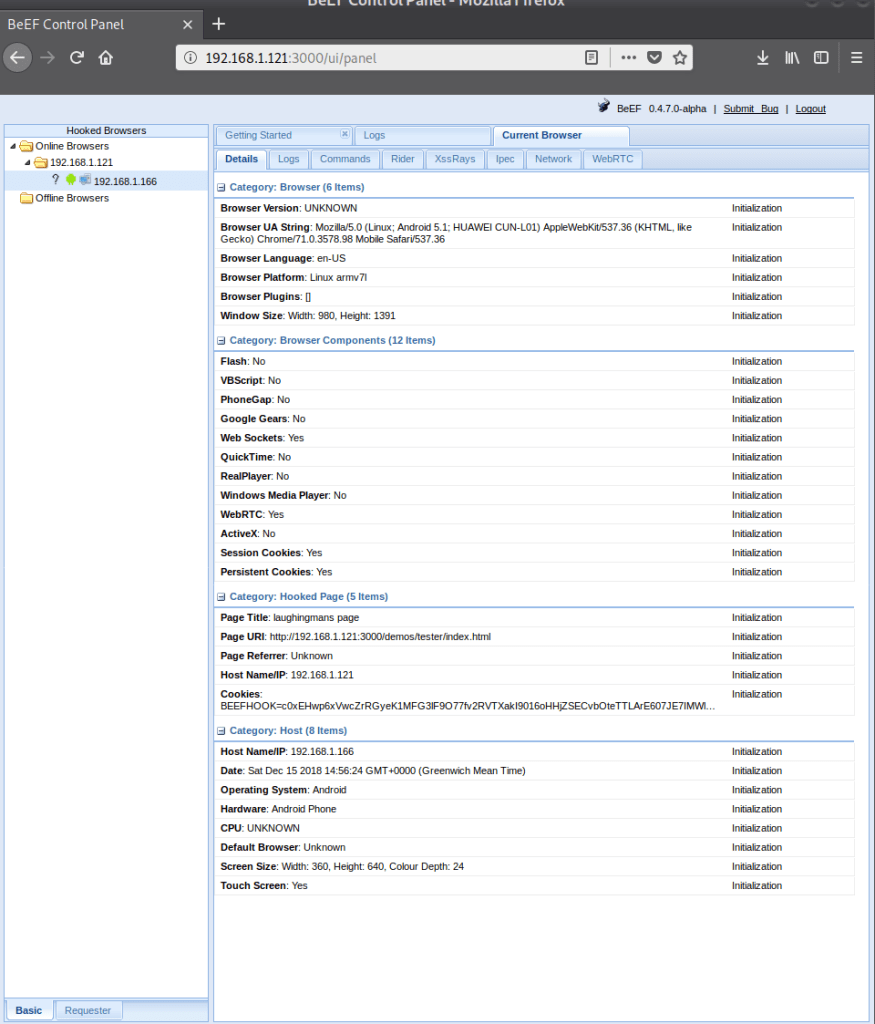The height and width of the screenshot is (1024, 875).
Task: Switch to the Commands tab
Action: [x=344, y=159]
